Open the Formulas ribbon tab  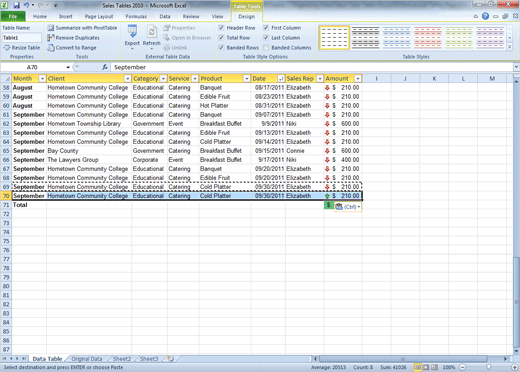(136, 16)
